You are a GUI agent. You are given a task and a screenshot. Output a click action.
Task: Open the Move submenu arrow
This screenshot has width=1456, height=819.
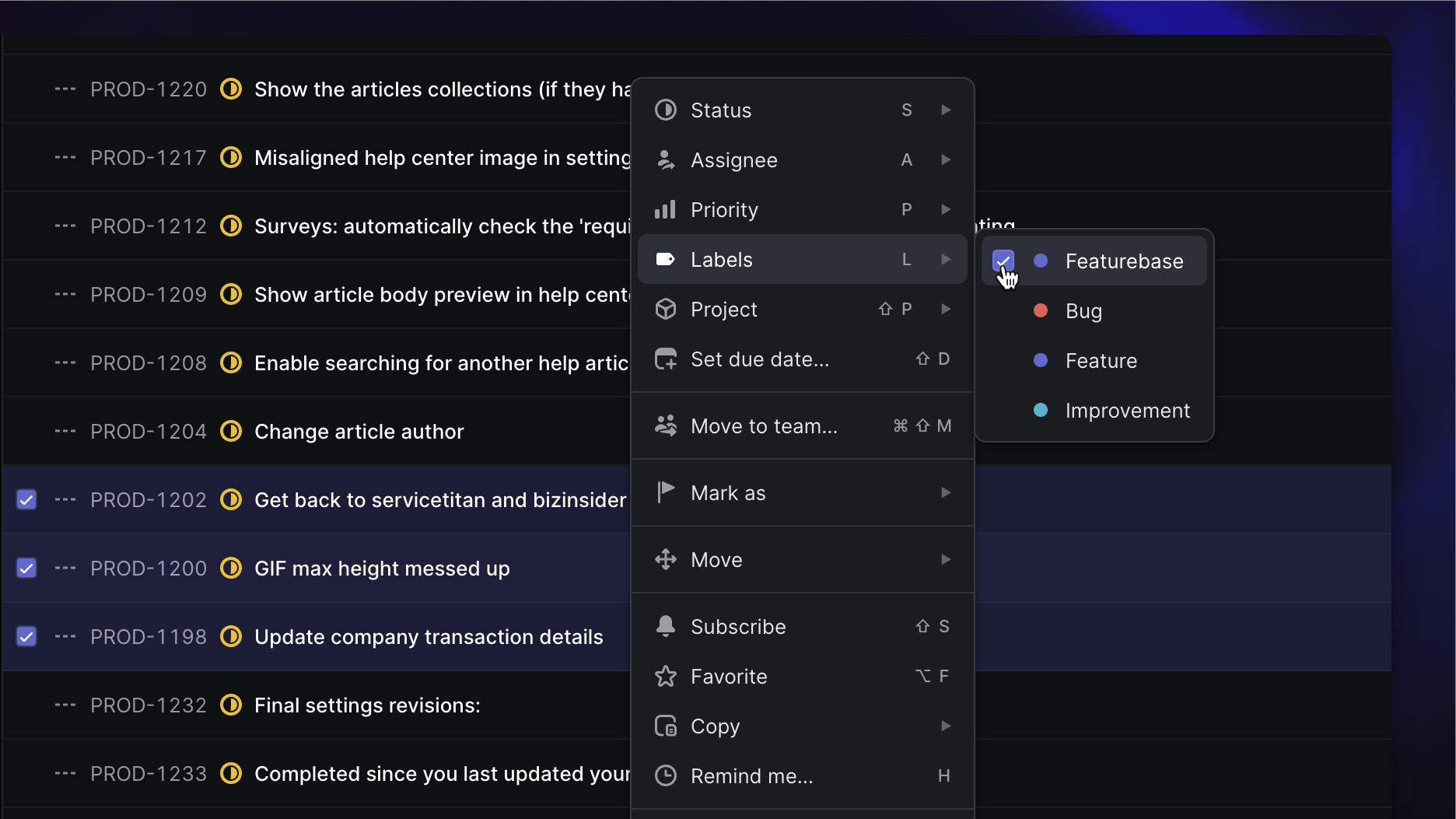pyautogui.click(x=945, y=559)
